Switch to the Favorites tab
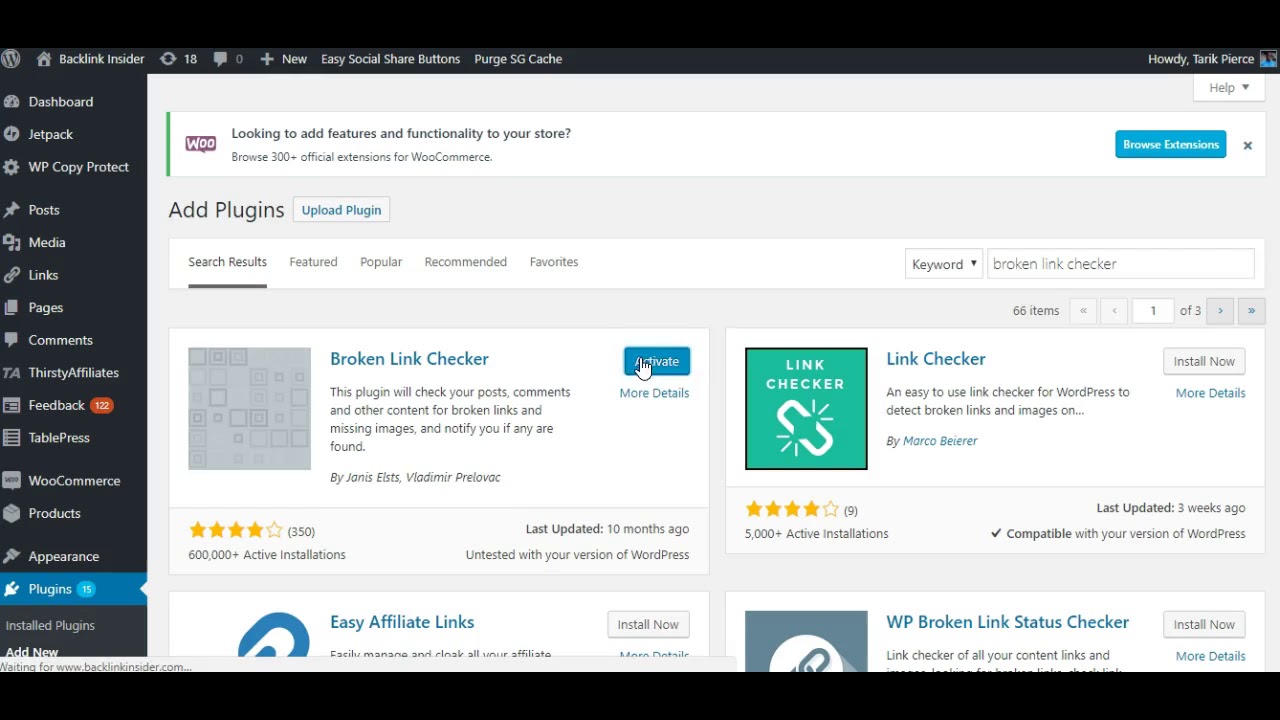 (x=554, y=262)
